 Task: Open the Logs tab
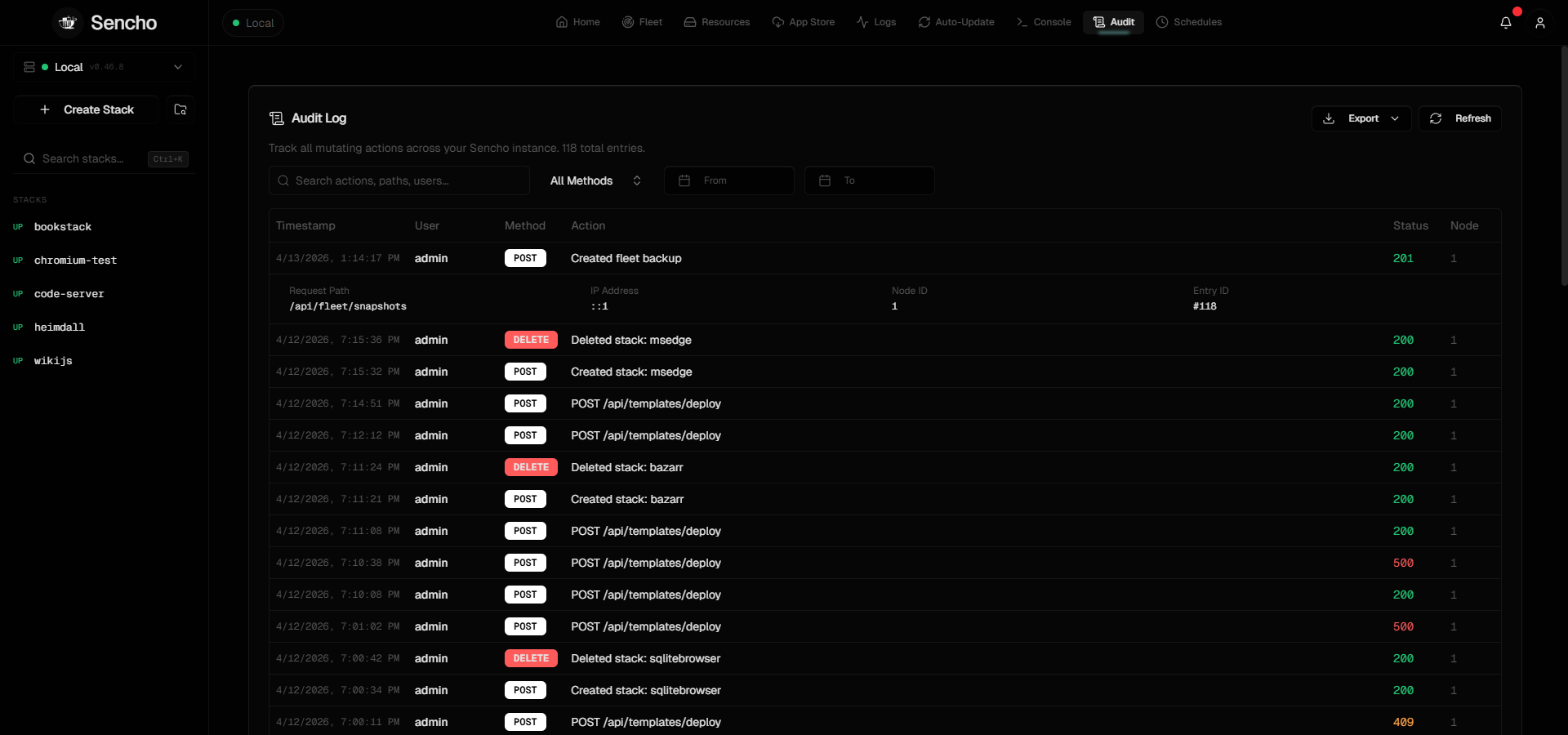(x=876, y=22)
